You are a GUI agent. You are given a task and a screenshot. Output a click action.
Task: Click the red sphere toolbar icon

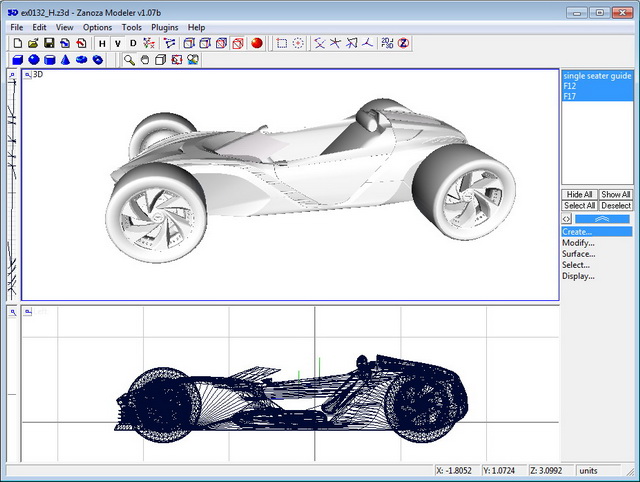tap(257, 43)
